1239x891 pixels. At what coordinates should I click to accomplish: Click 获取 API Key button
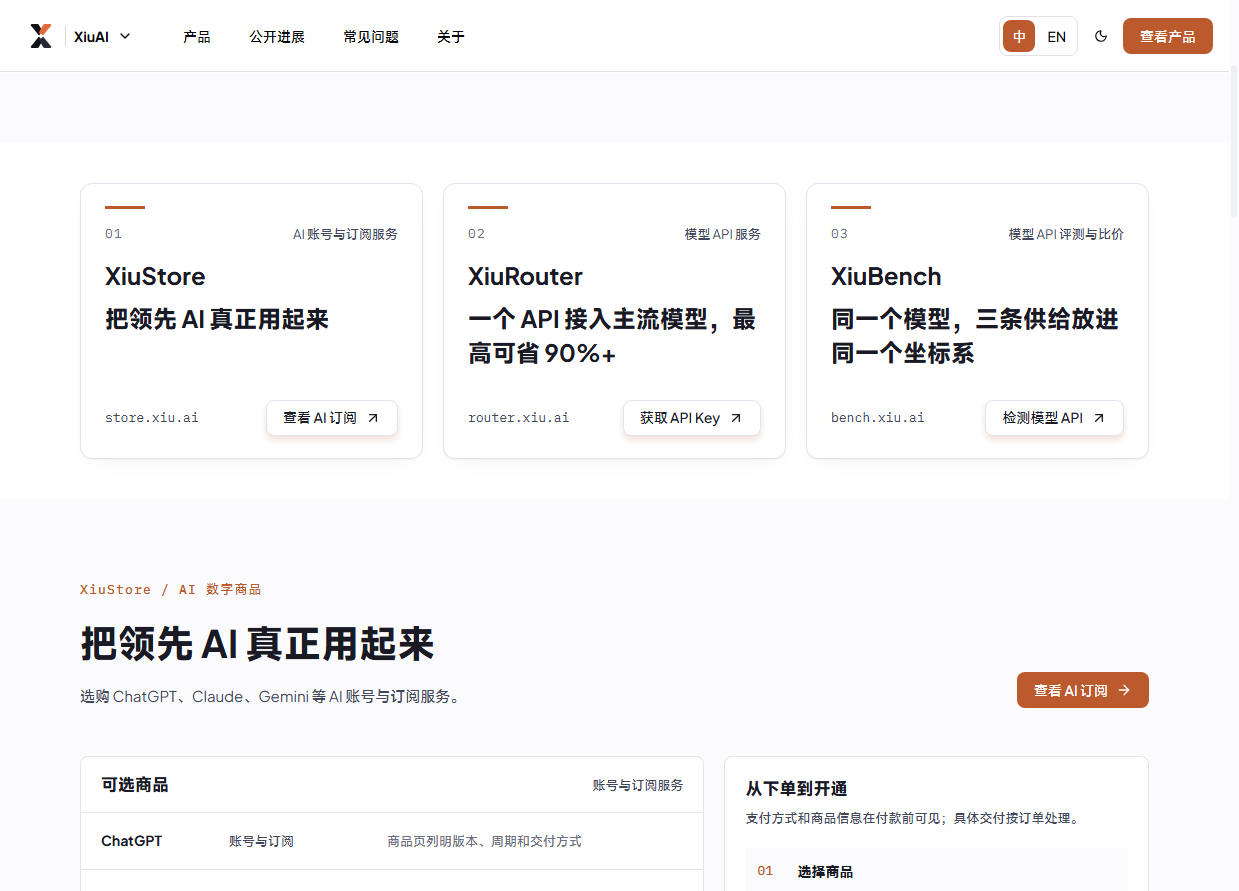[x=691, y=418]
